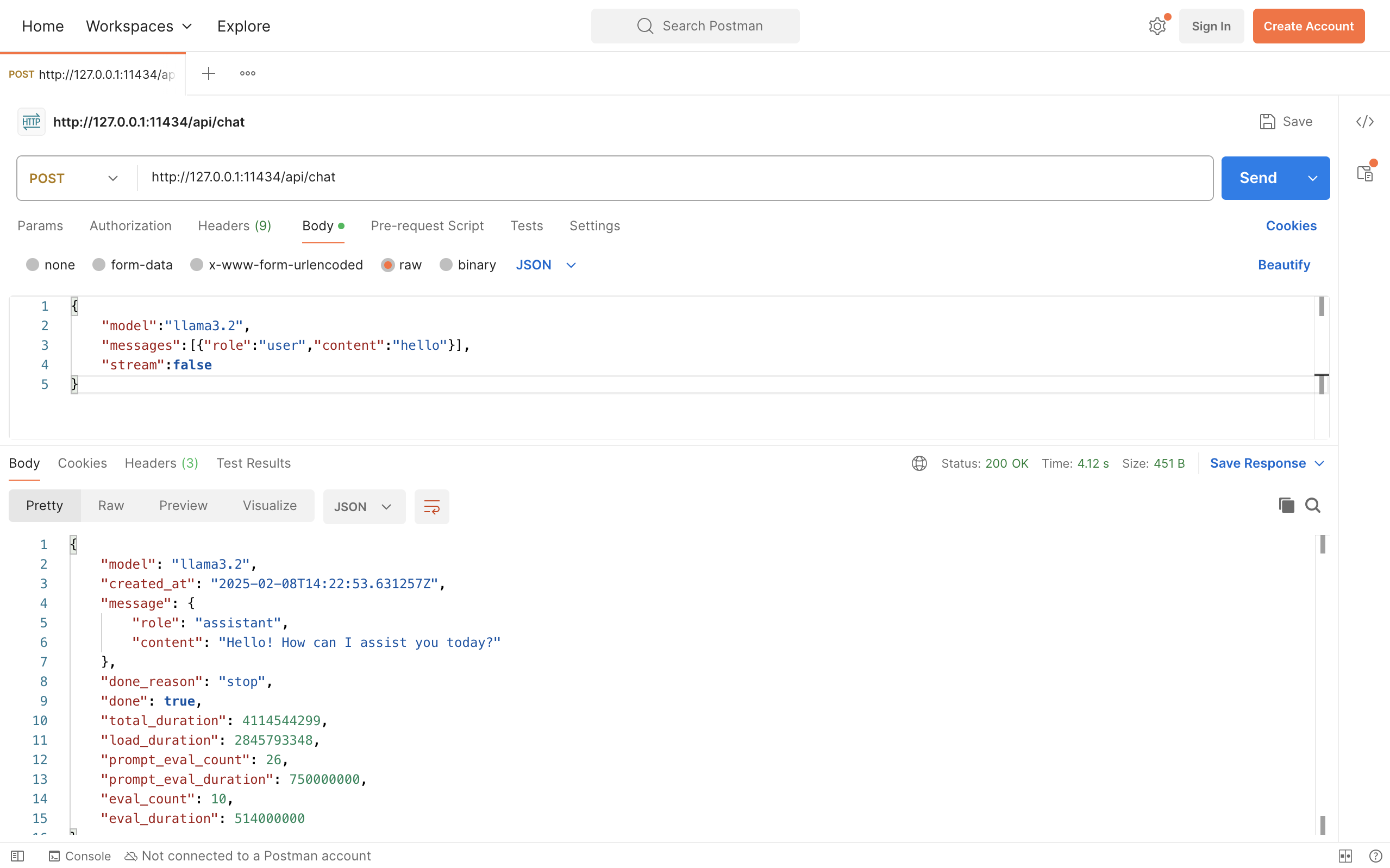Screen dimensions: 1390x868
Task: Open the Cookies link beside request tabs
Action: [1291, 225]
